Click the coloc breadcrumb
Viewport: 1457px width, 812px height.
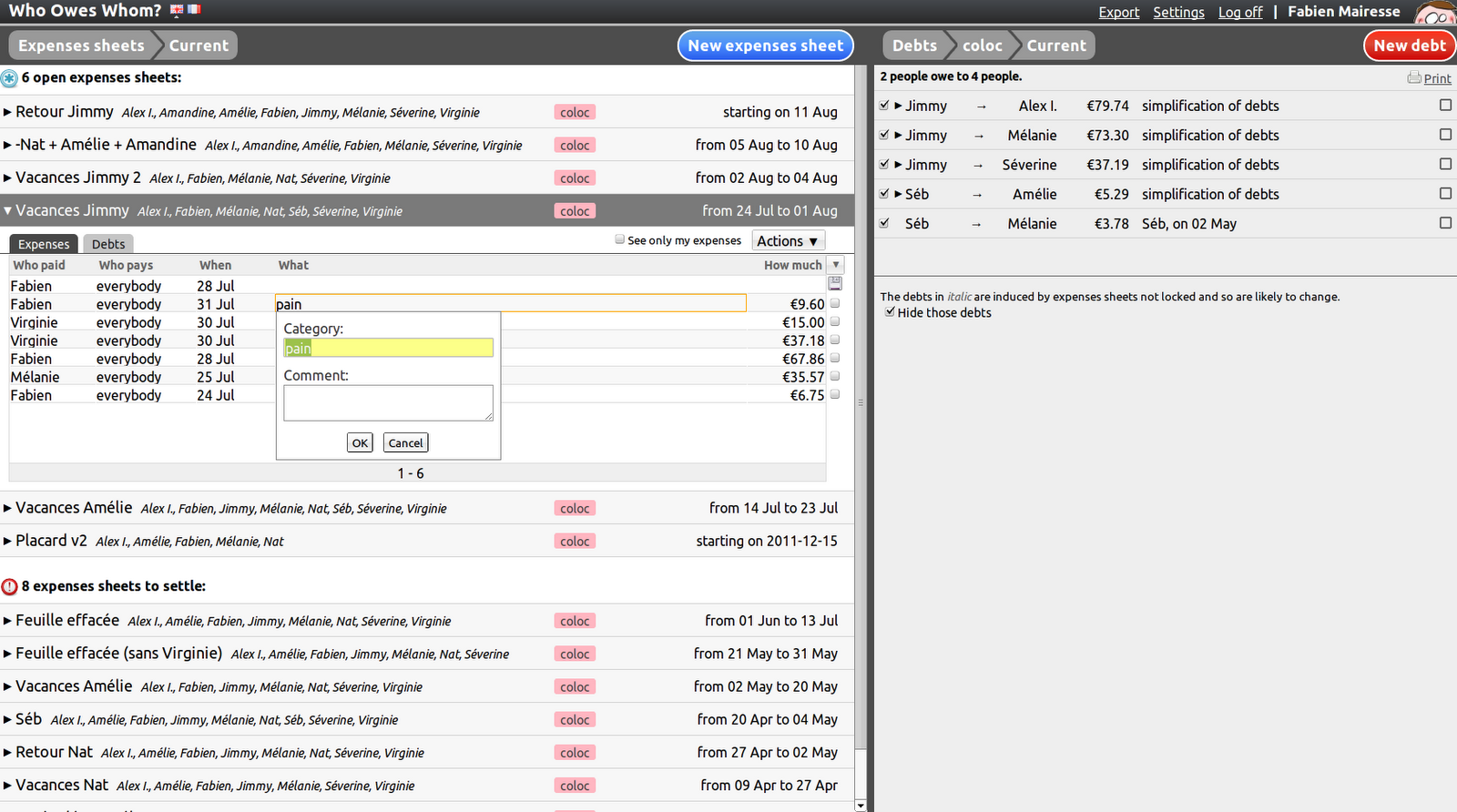click(x=983, y=46)
